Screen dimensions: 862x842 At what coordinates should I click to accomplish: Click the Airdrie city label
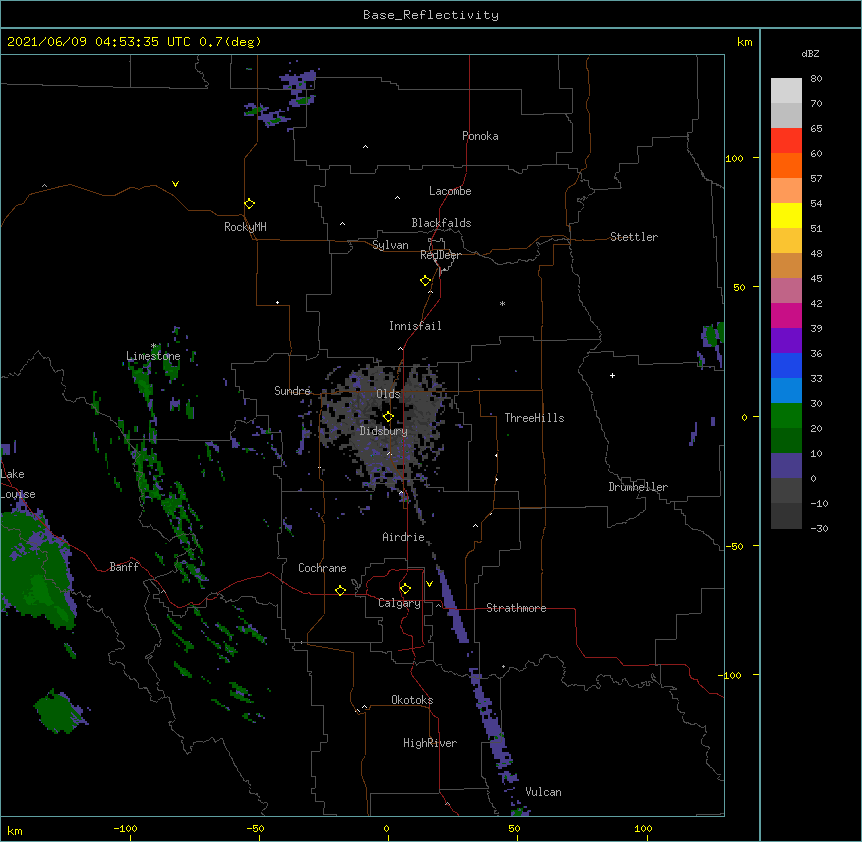pos(403,537)
